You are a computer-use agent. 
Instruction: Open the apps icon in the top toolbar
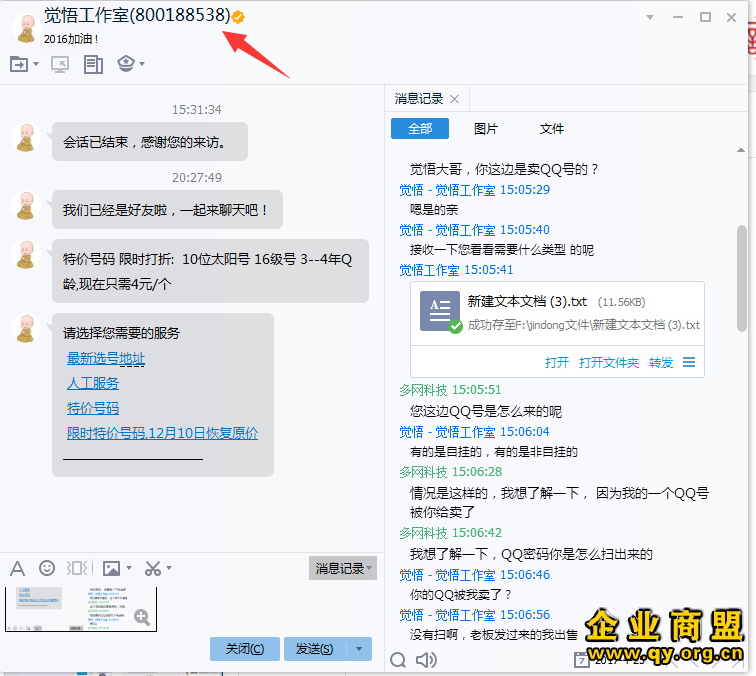pyautogui.click(x=126, y=63)
